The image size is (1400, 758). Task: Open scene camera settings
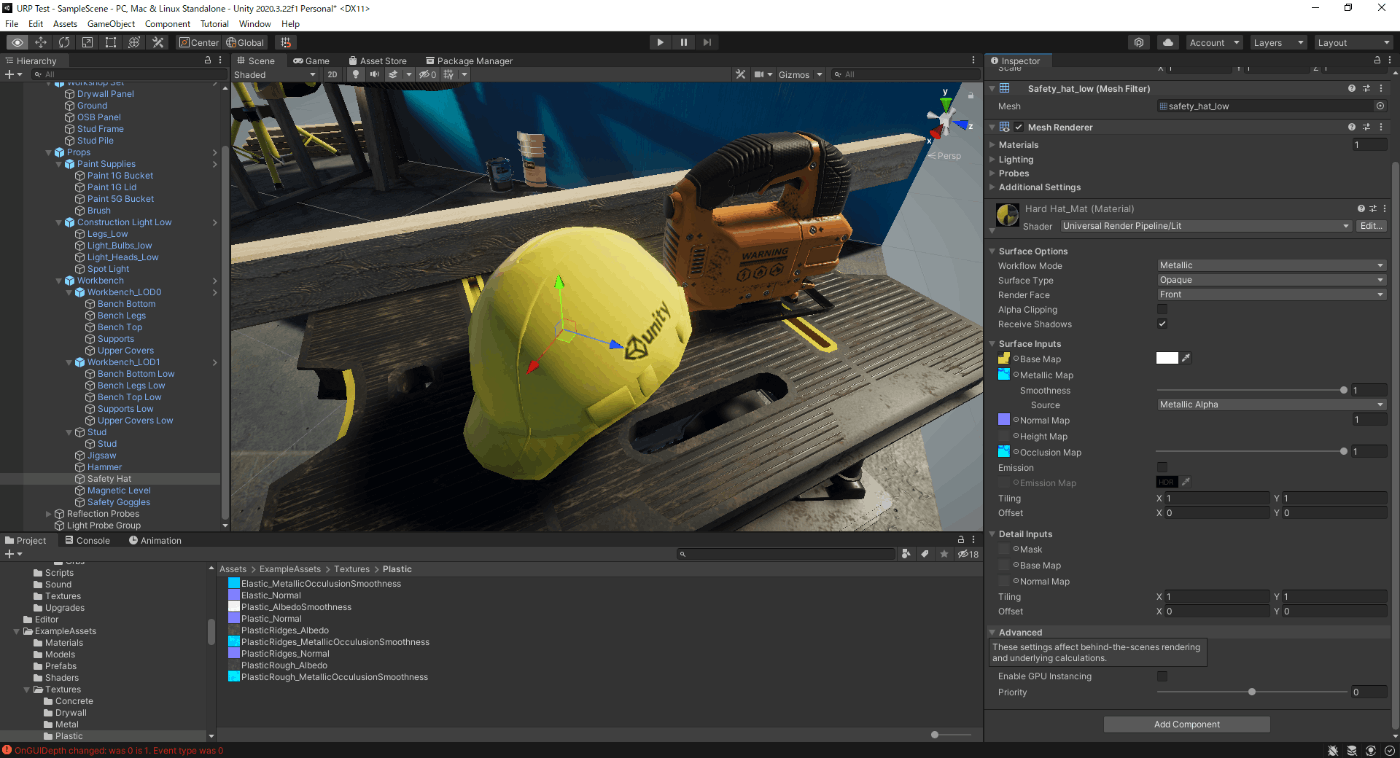764,74
